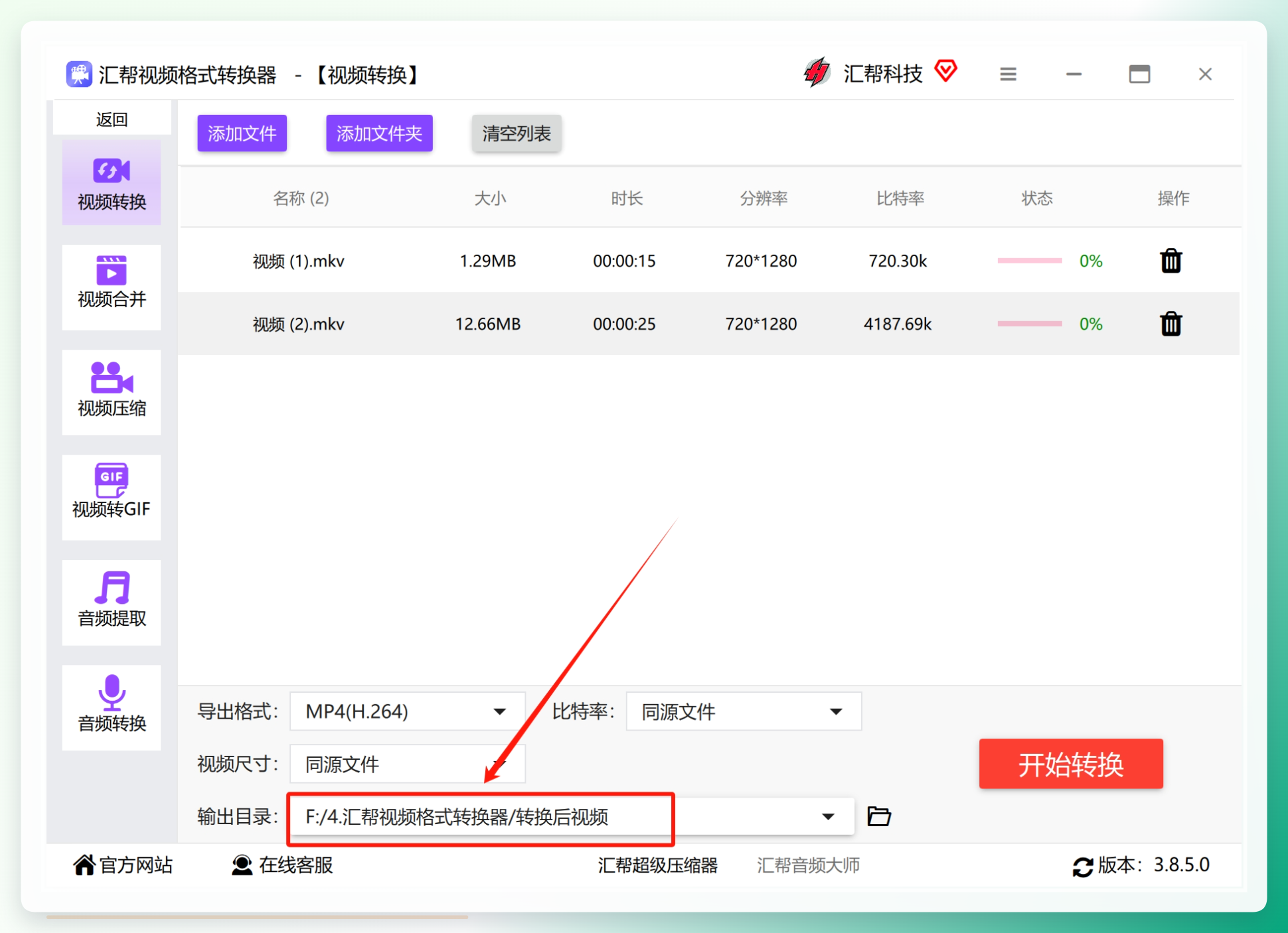Click the 状态 column header
Screen dimensions: 1288x933
pos(1037,198)
